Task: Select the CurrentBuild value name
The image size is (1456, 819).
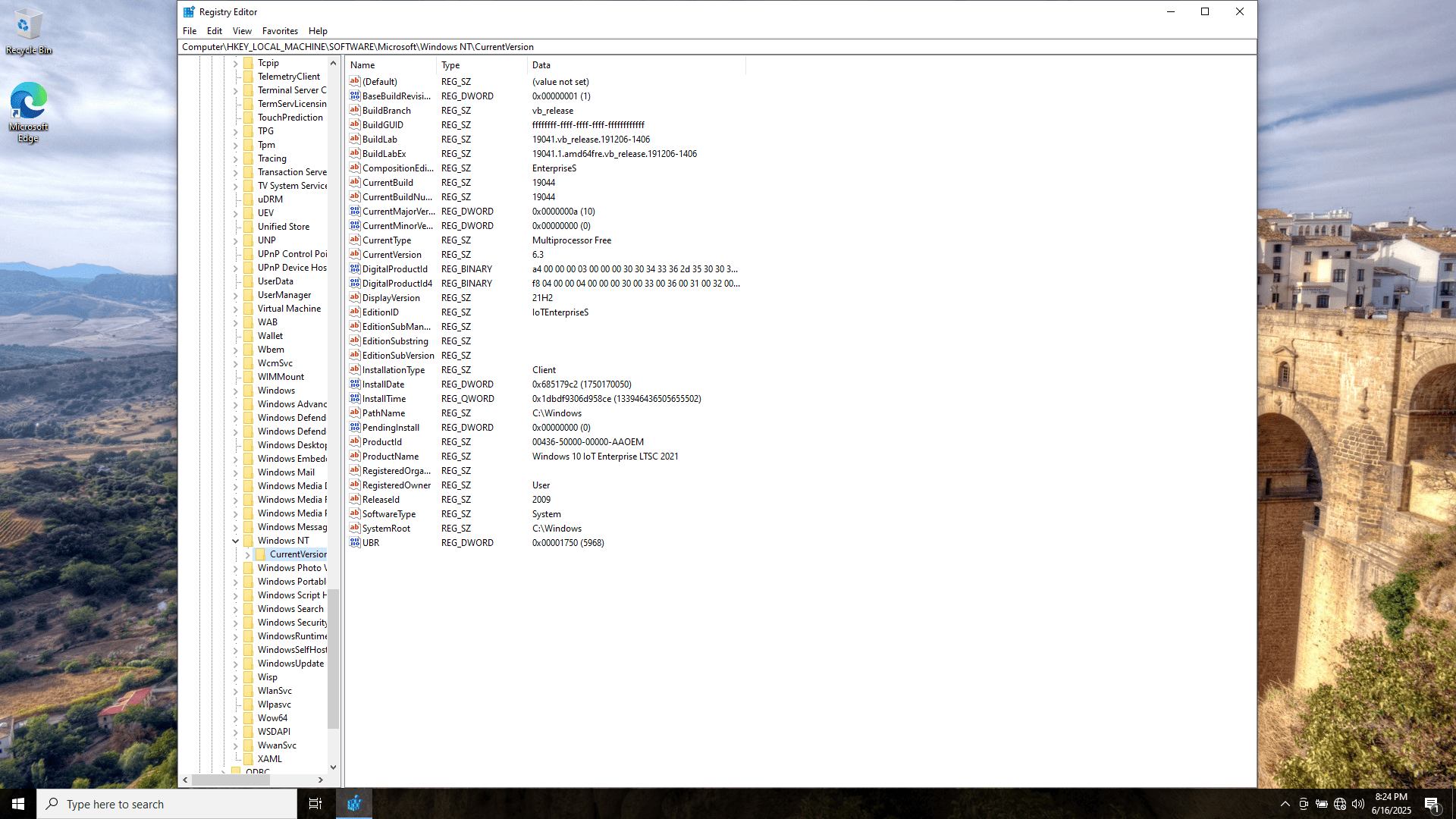Action: (x=388, y=183)
